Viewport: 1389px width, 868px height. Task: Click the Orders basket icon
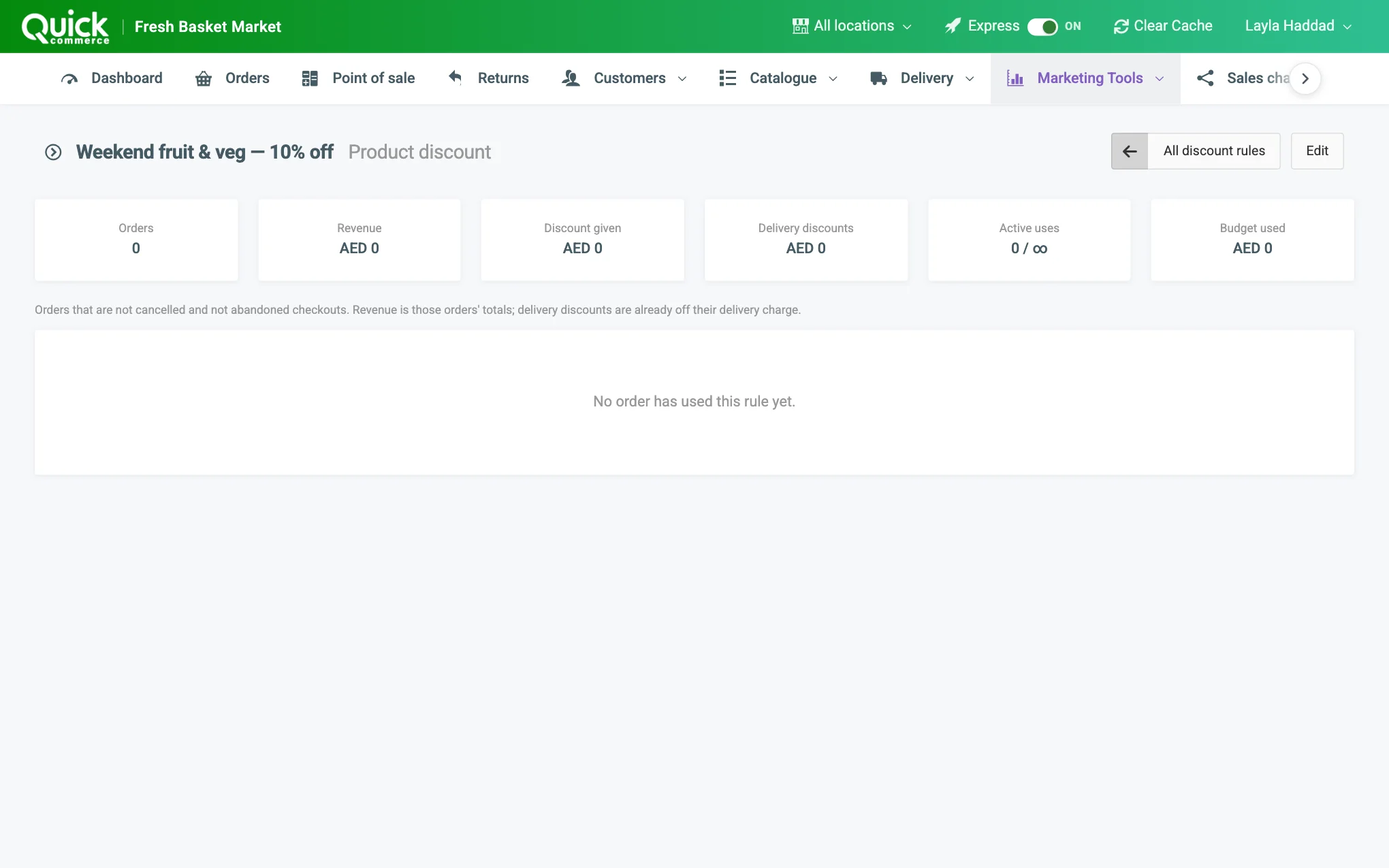[x=204, y=78]
